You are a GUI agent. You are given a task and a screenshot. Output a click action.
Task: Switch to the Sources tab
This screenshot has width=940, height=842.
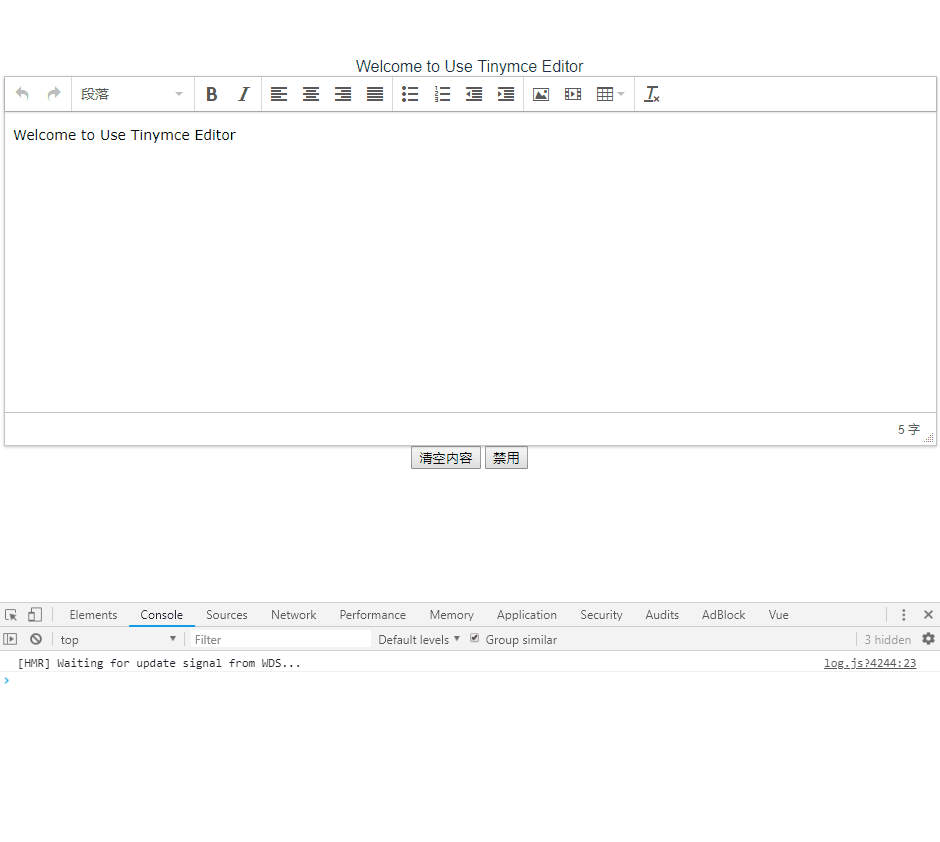point(227,615)
